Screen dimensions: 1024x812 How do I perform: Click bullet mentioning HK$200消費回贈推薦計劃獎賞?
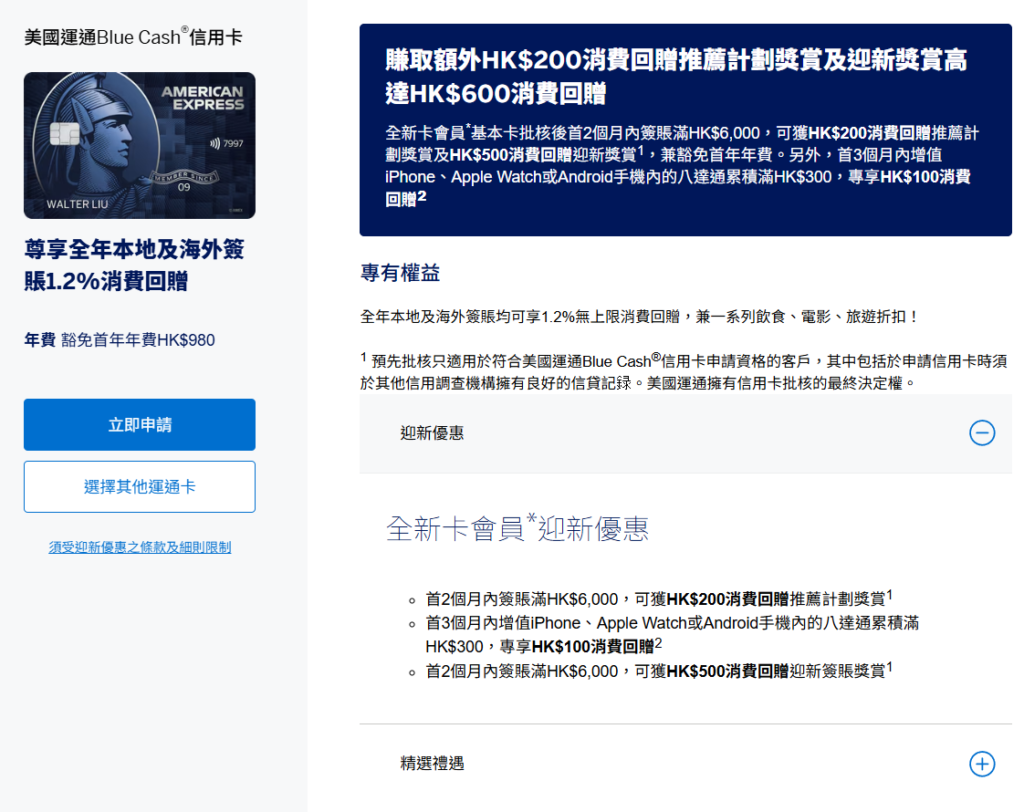(658, 598)
